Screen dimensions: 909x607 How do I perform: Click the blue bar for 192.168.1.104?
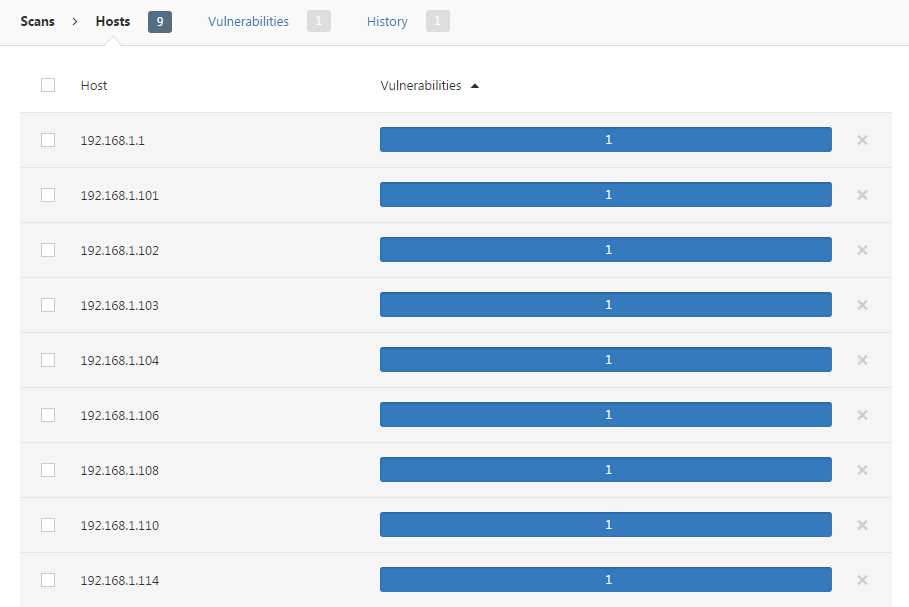click(606, 359)
